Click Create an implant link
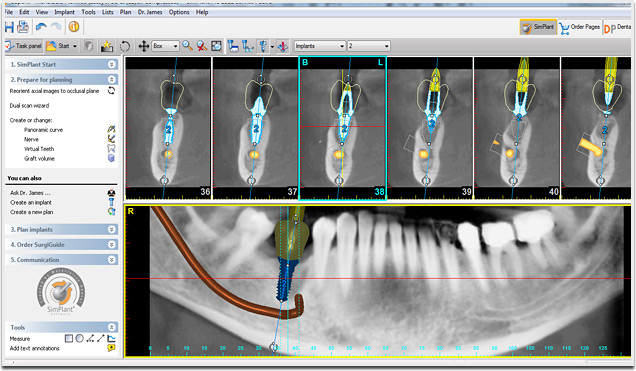Screen dimensions: 636x371 click(31, 202)
